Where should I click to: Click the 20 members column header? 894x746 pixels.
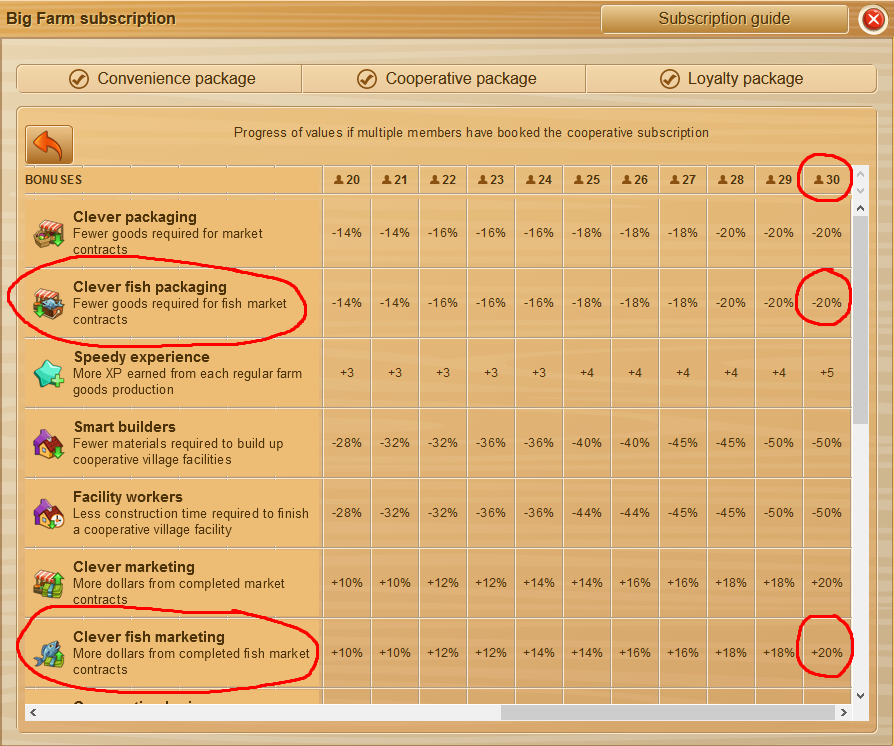pos(347,180)
